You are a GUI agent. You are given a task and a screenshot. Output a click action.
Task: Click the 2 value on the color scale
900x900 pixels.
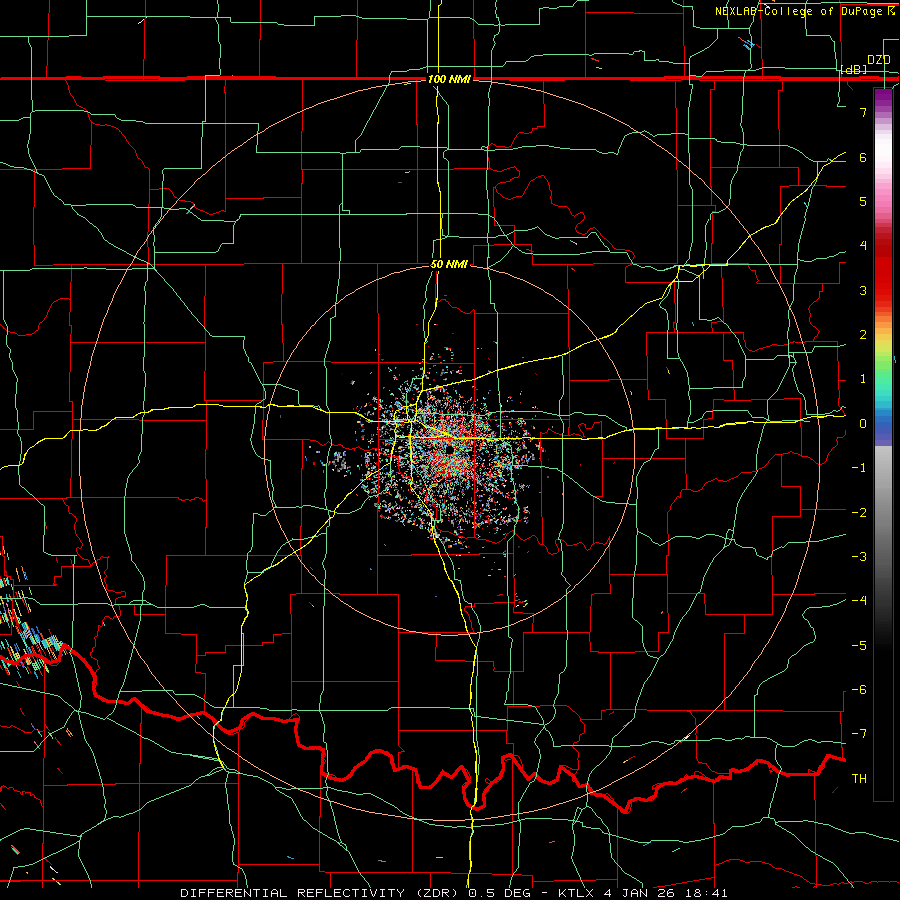[863, 335]
